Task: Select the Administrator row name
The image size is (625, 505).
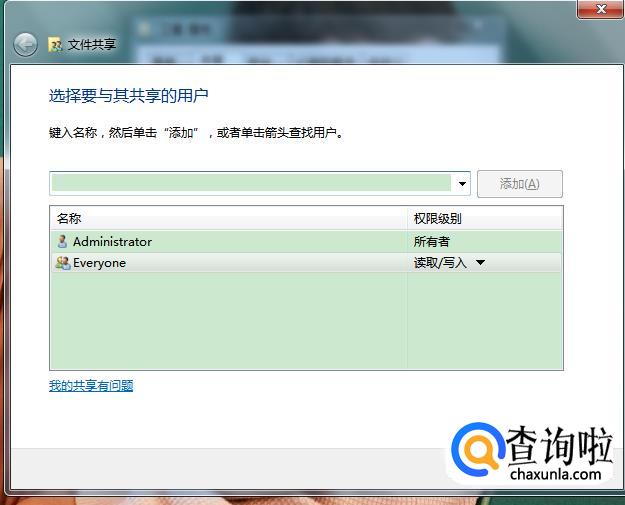Action: pyautogui.click(x=112, y=242)
